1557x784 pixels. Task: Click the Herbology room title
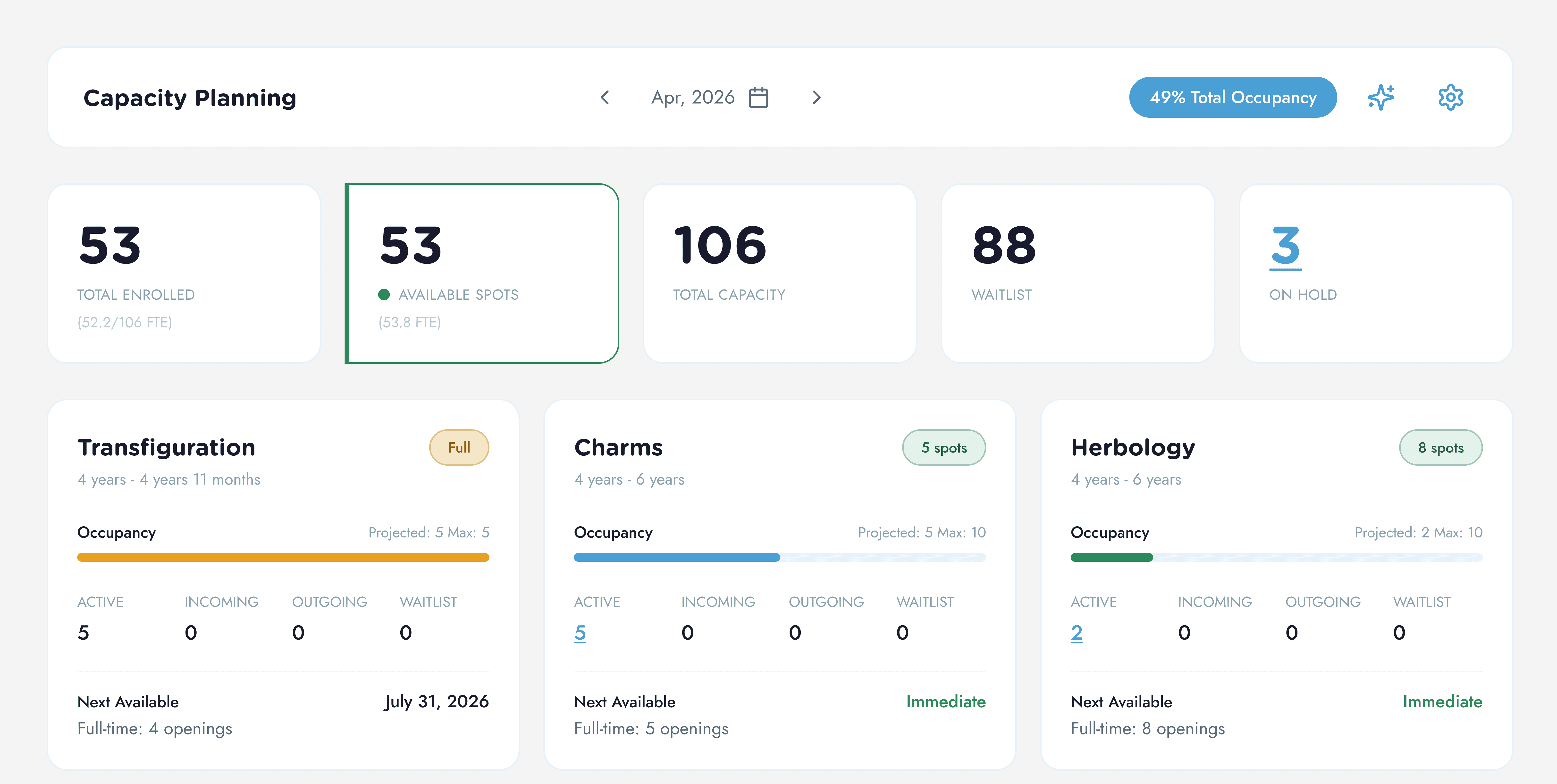(1133, 448)
